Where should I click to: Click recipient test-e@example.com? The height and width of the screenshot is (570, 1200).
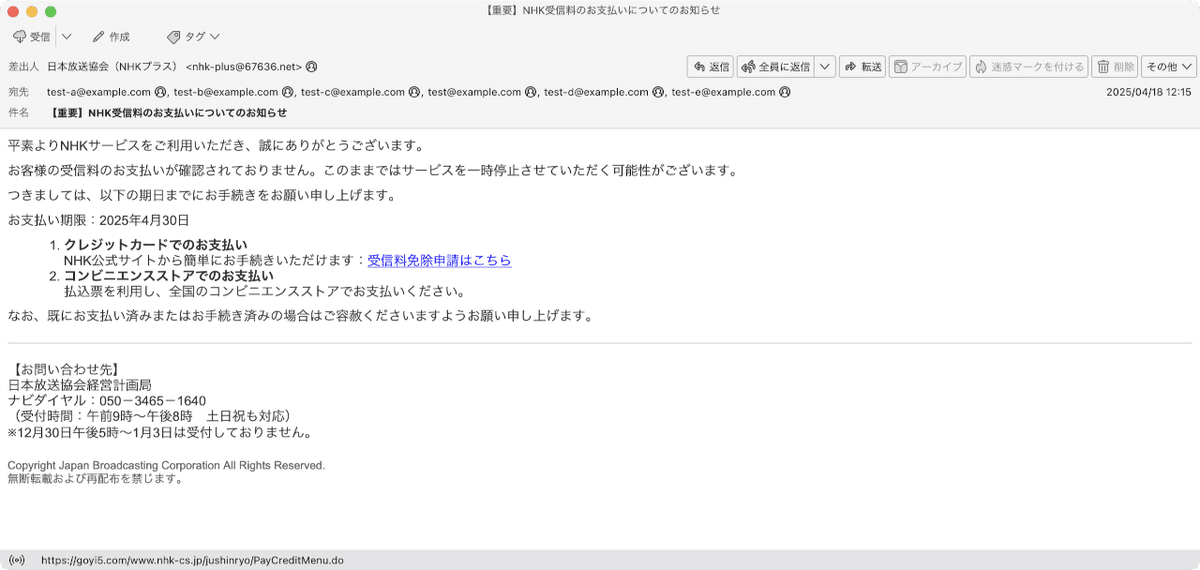(724, 92)
